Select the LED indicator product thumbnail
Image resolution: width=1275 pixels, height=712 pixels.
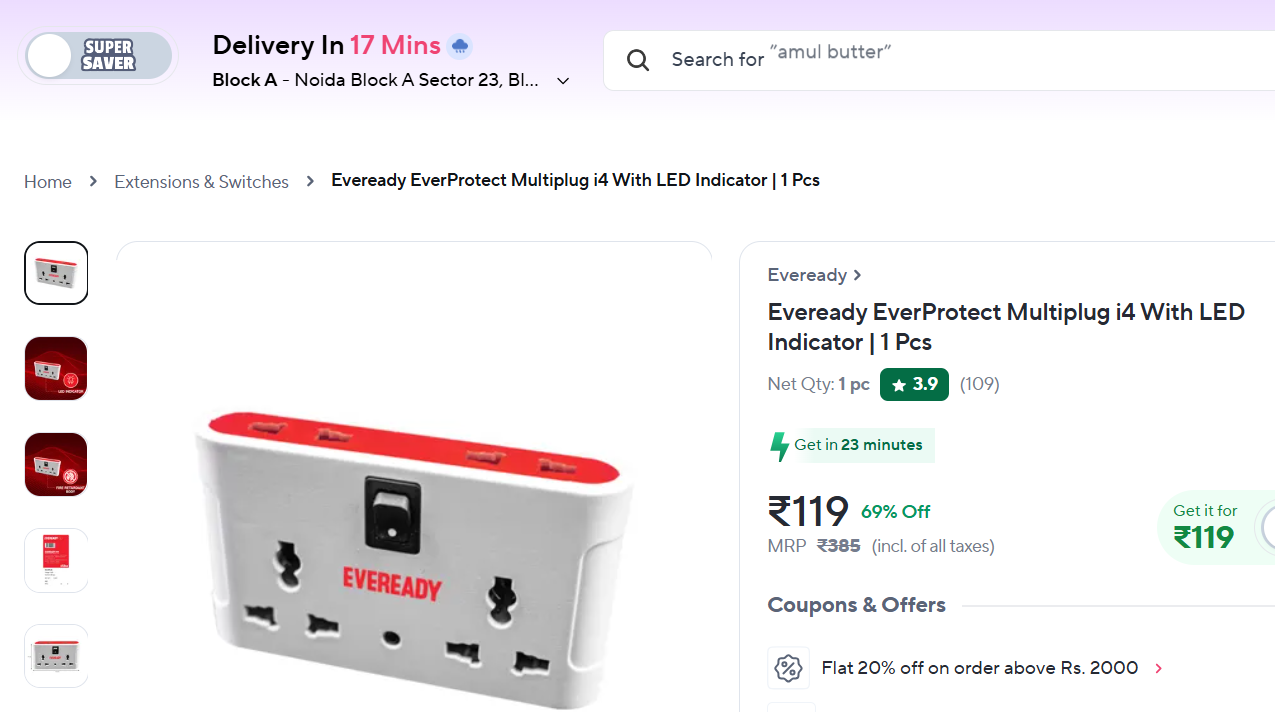pos(56,369)
